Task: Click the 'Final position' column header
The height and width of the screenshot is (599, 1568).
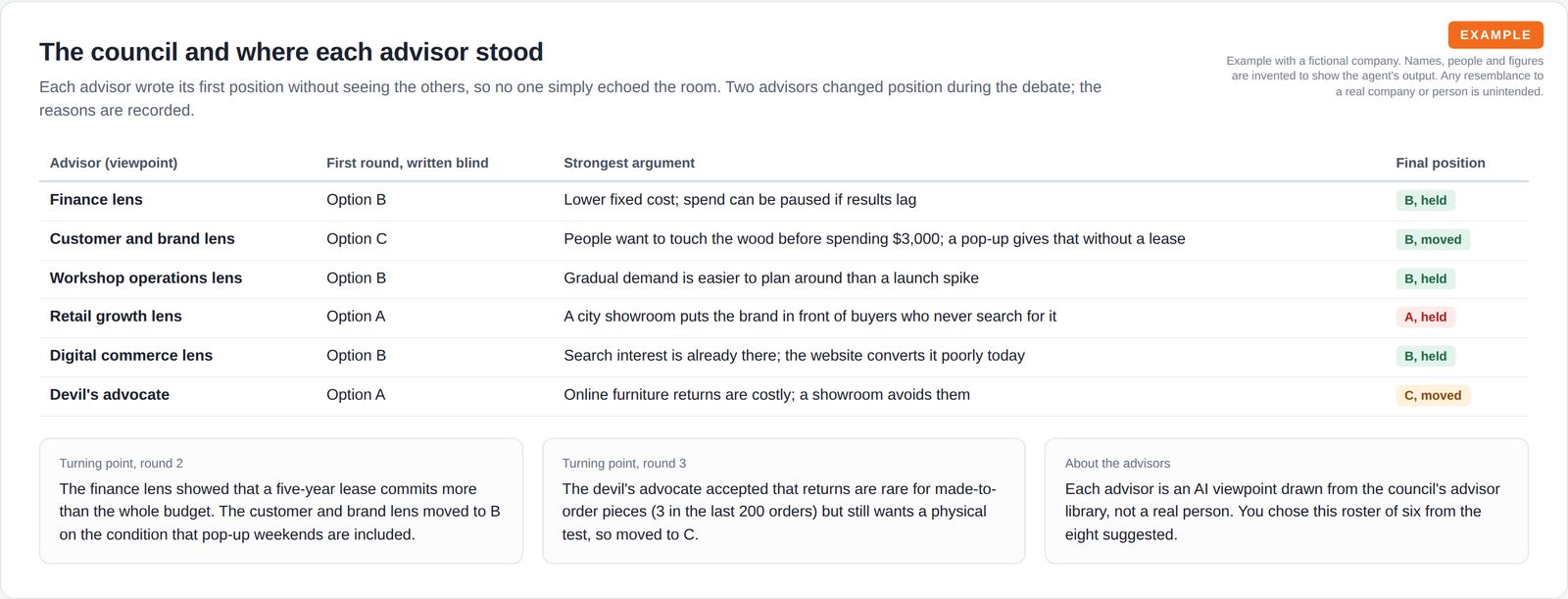Action: click(x=1441, y=163)
